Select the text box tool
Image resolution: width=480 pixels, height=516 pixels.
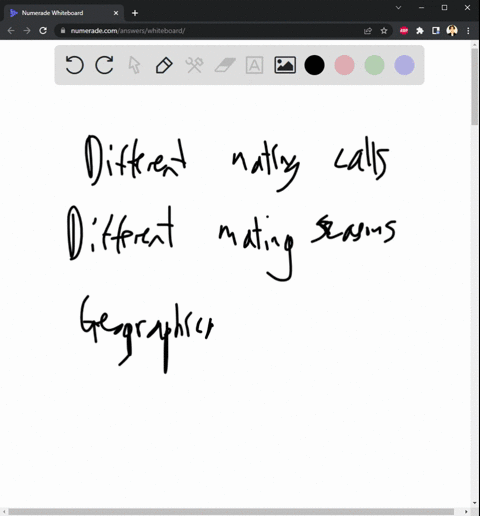pos(254,65)
